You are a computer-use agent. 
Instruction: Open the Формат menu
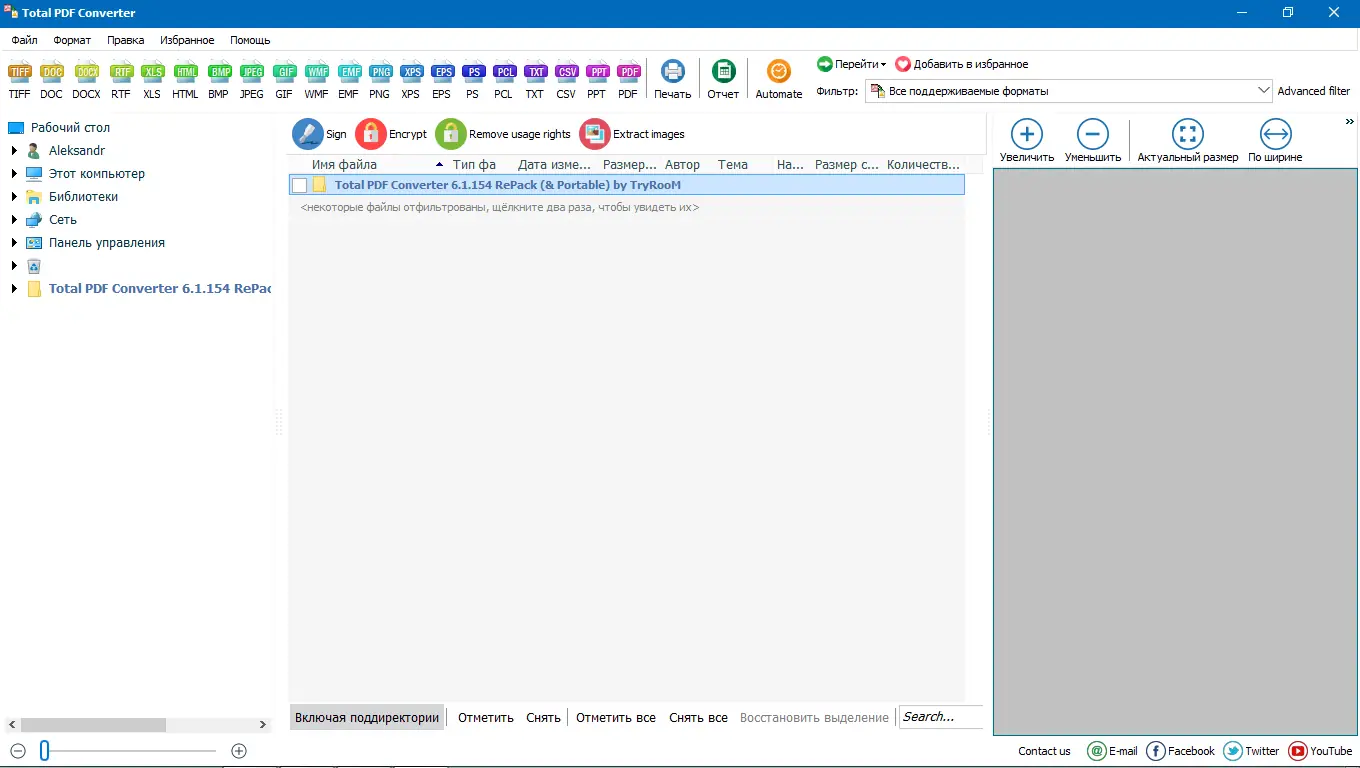tap(71, 40)
